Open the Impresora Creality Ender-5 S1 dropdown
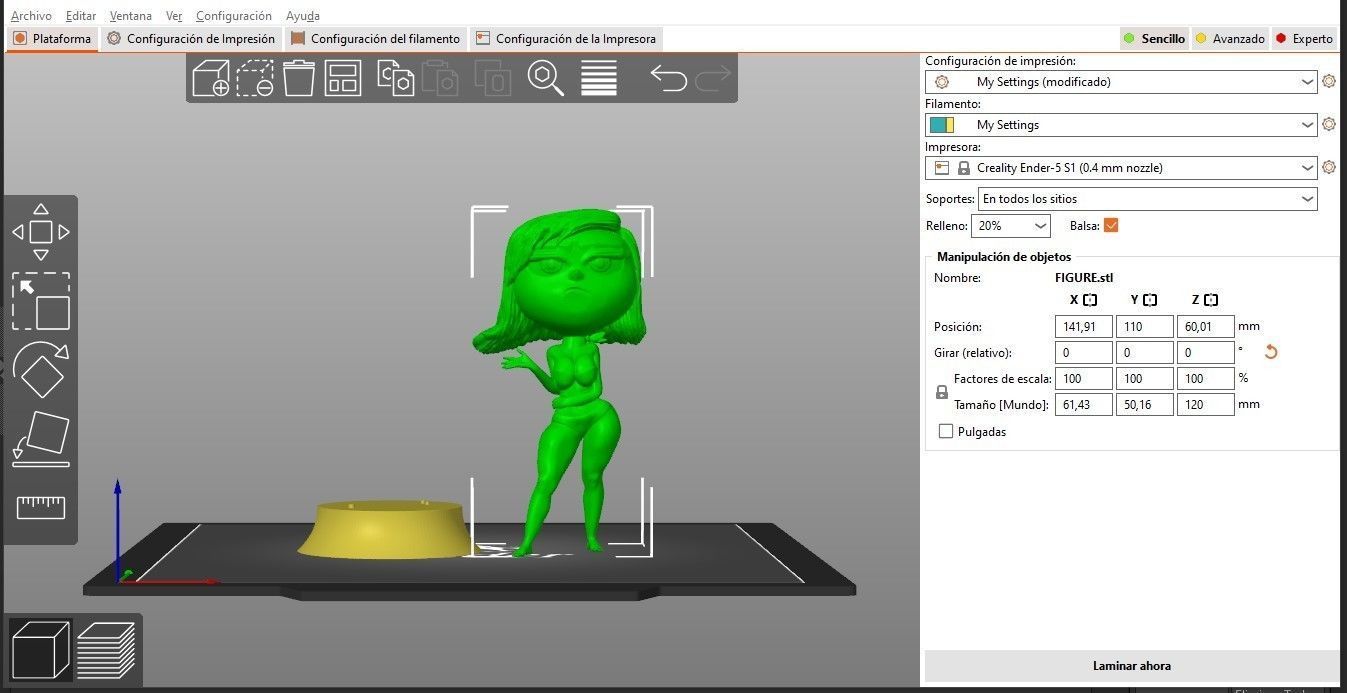 pos(1121,168)
